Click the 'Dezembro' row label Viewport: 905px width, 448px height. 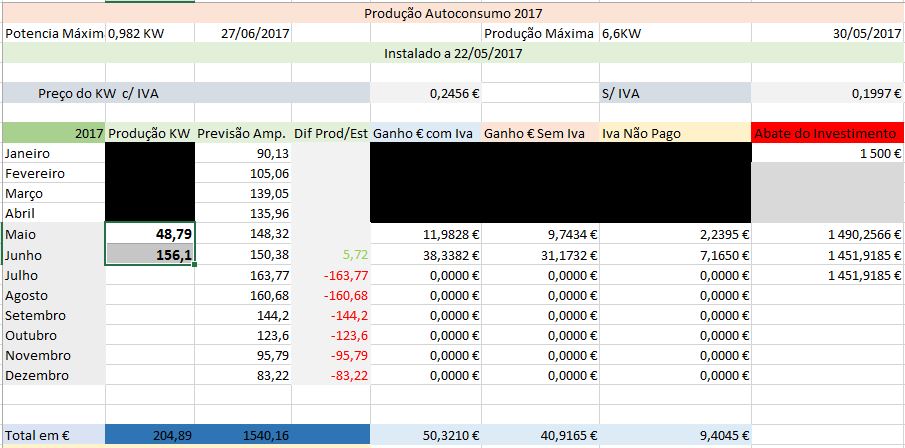click(54, 375)
